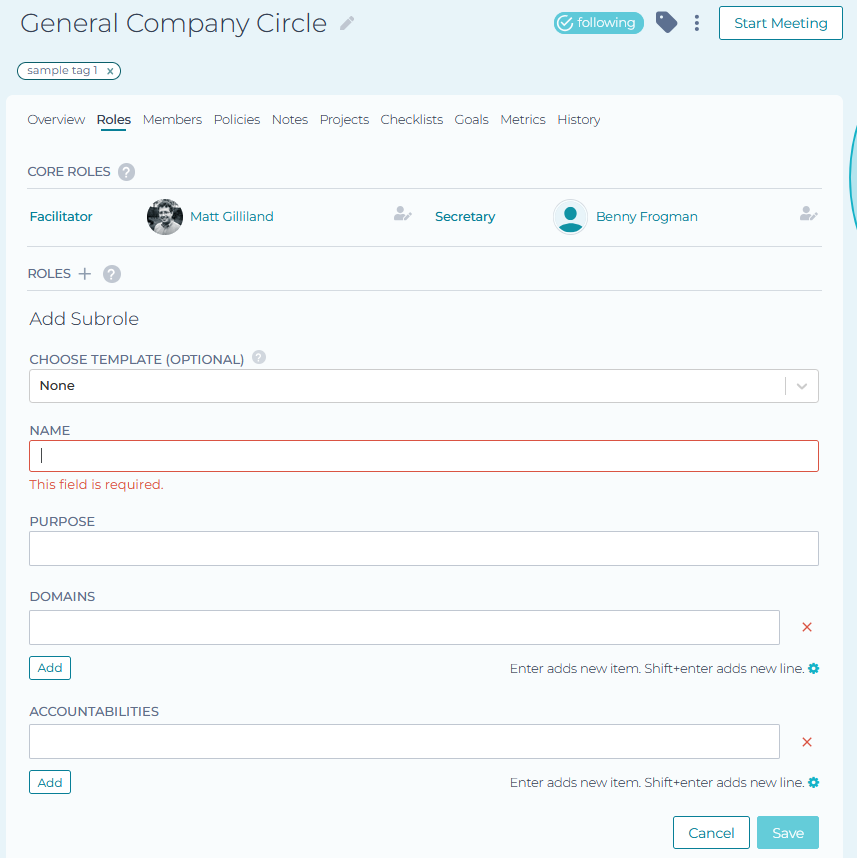The width and height of the screenshot is (857, 858).
Task: Remove sample tag 1 with x
Action: (110, 71)
